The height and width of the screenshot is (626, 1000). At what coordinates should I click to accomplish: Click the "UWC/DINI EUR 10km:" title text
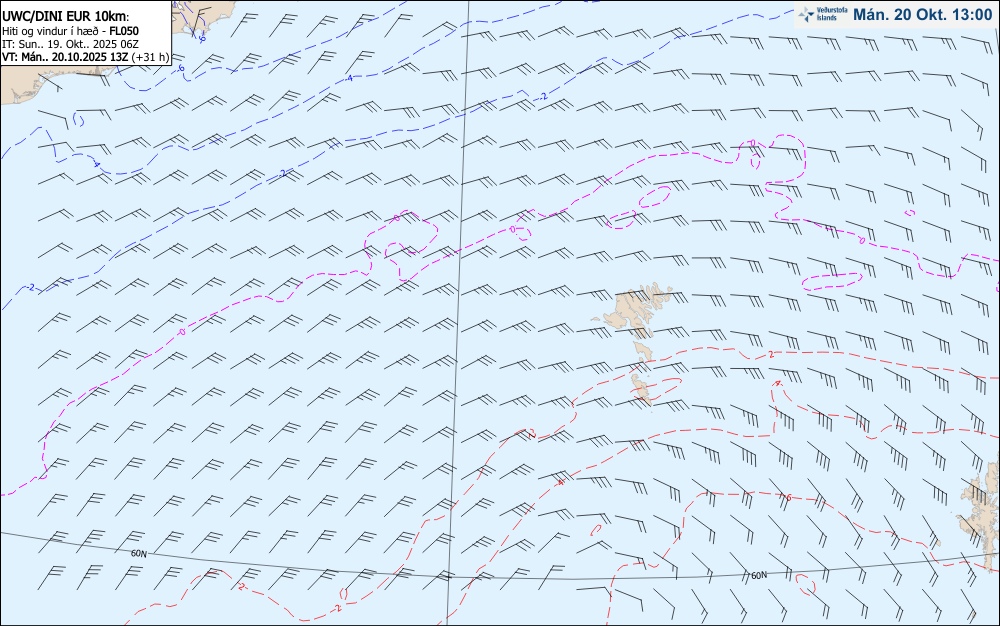pos(66,17)
